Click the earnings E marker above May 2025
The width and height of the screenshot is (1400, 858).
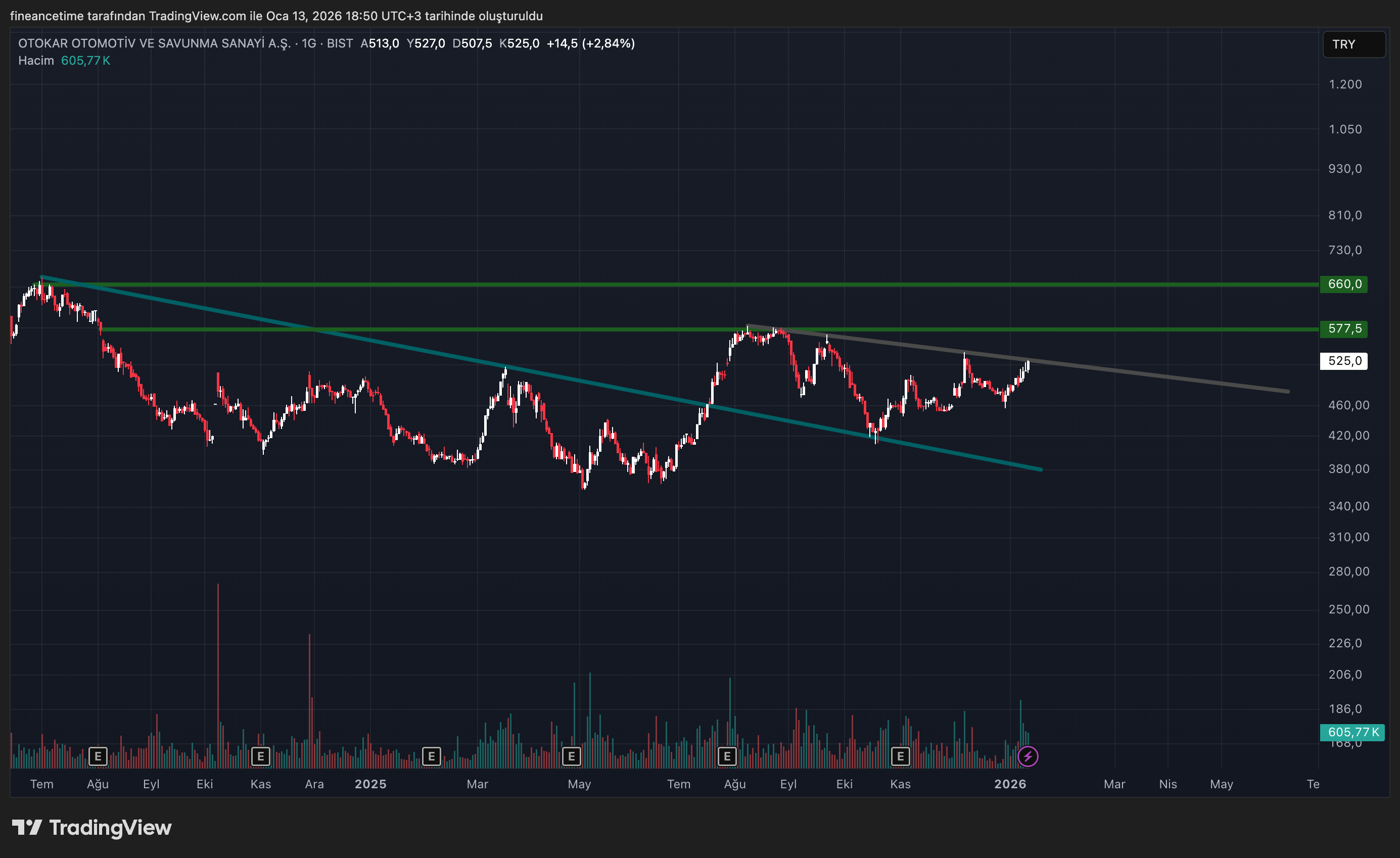[x=571, y=756]
